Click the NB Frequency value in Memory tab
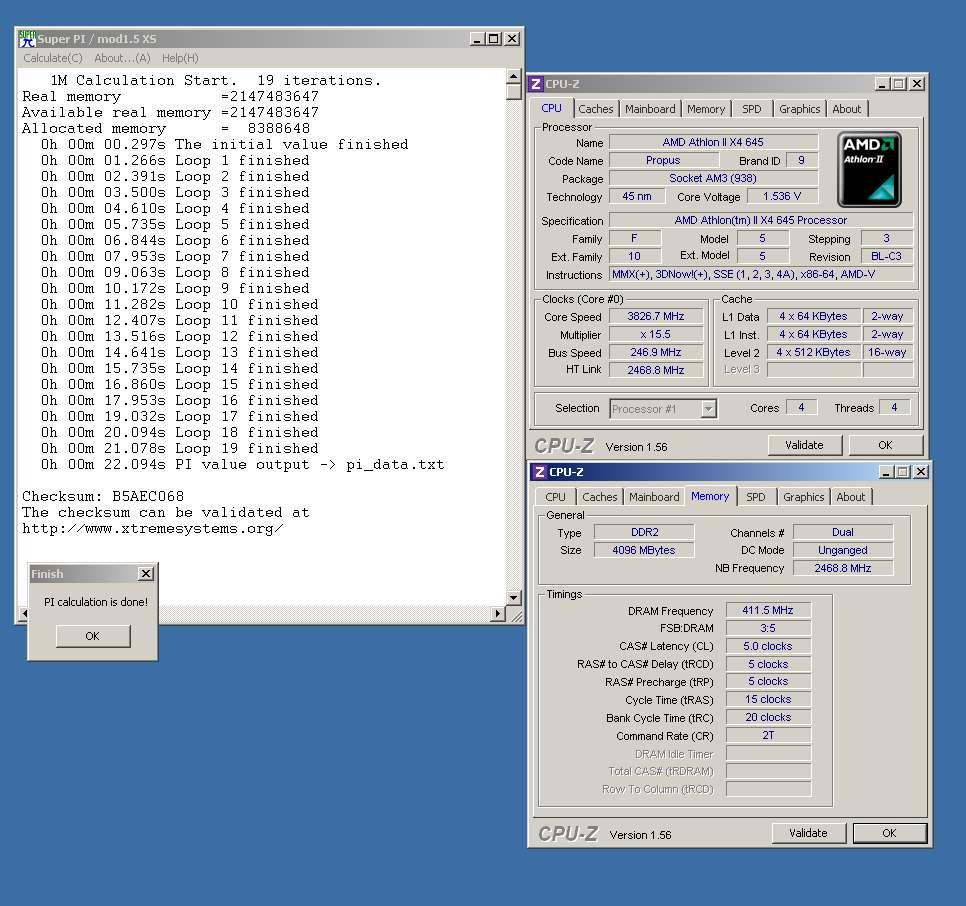966x906 pixels. click(x=843, y=568)
